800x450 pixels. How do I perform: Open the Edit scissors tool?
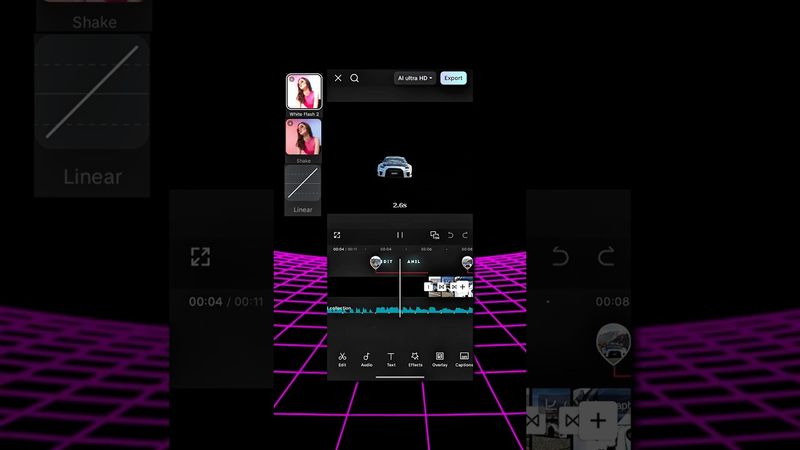(342, 359)
